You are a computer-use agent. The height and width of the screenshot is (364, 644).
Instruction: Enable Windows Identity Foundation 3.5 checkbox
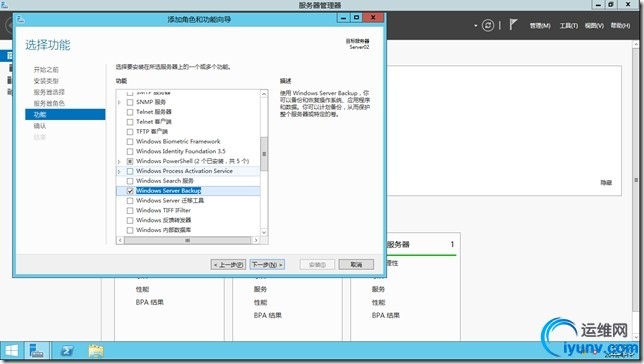(x=130, y=151)
